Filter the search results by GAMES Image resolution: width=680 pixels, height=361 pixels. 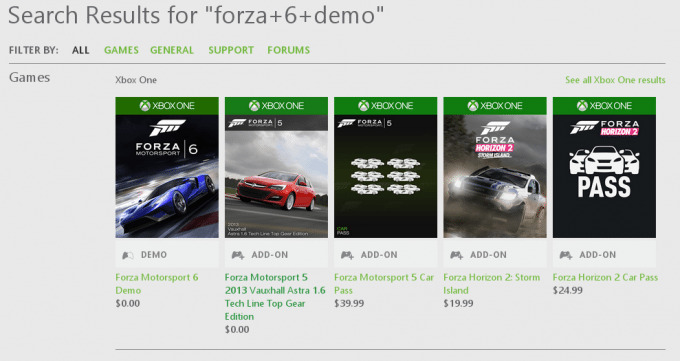[121, 50]
